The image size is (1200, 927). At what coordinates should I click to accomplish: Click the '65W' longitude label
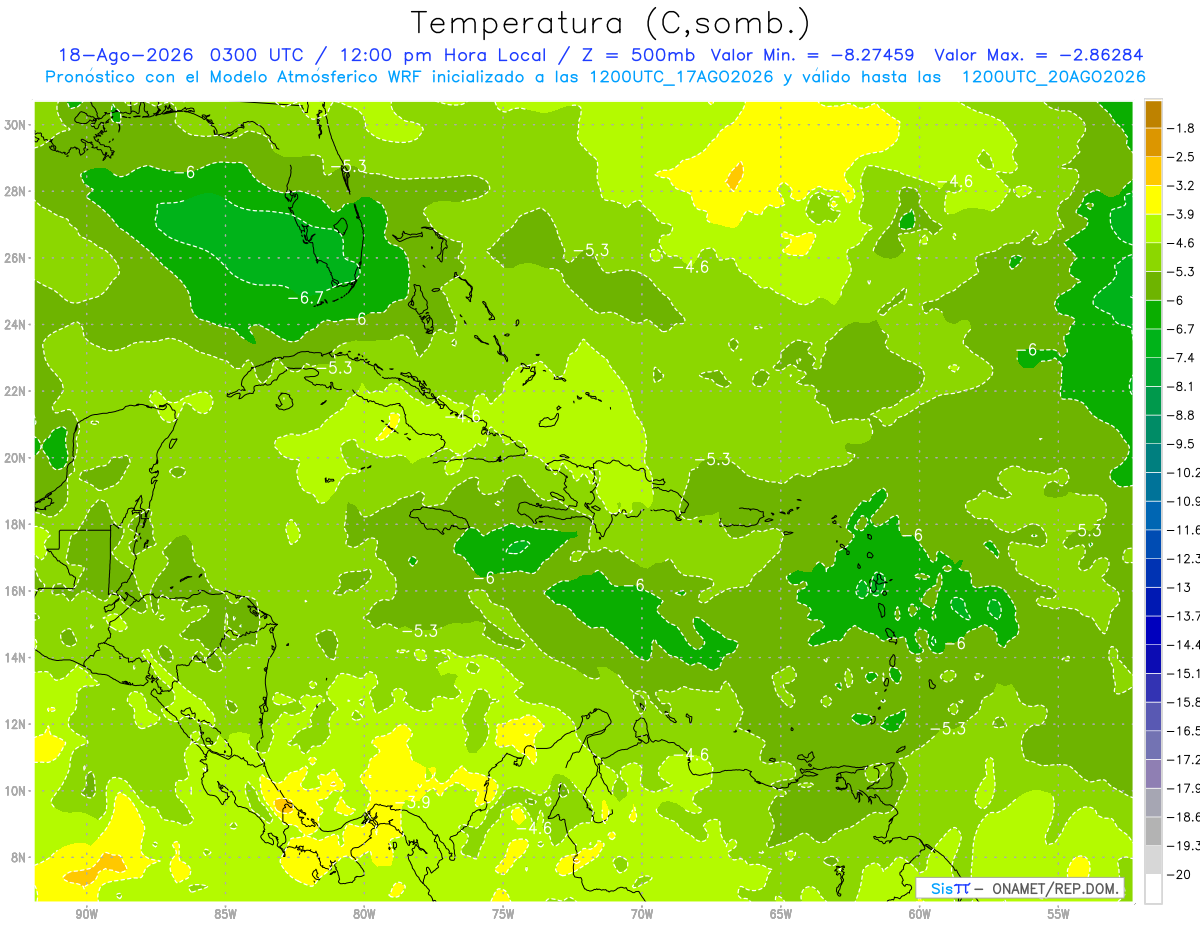click(781, 914)
